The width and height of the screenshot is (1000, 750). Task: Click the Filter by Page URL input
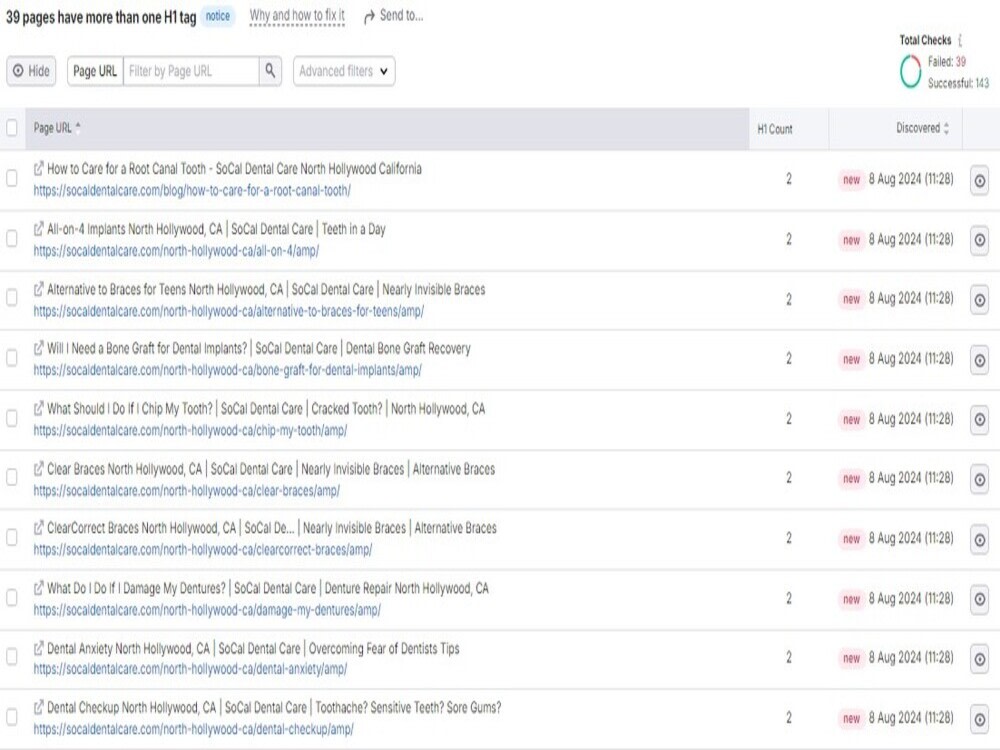[191, 71]
